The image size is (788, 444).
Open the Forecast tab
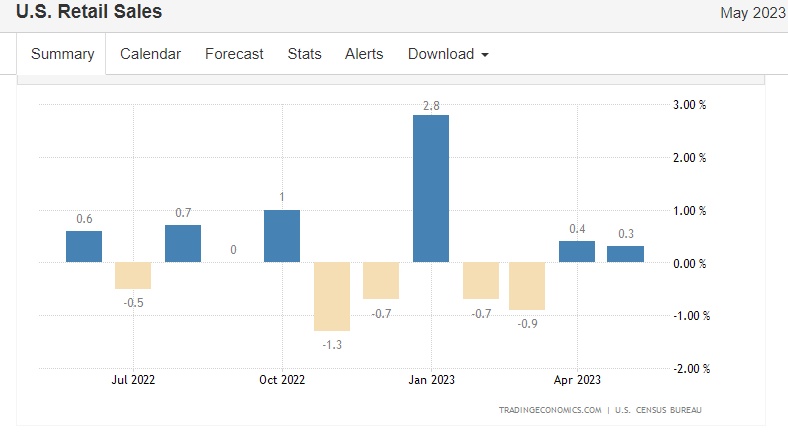(234, 54)
